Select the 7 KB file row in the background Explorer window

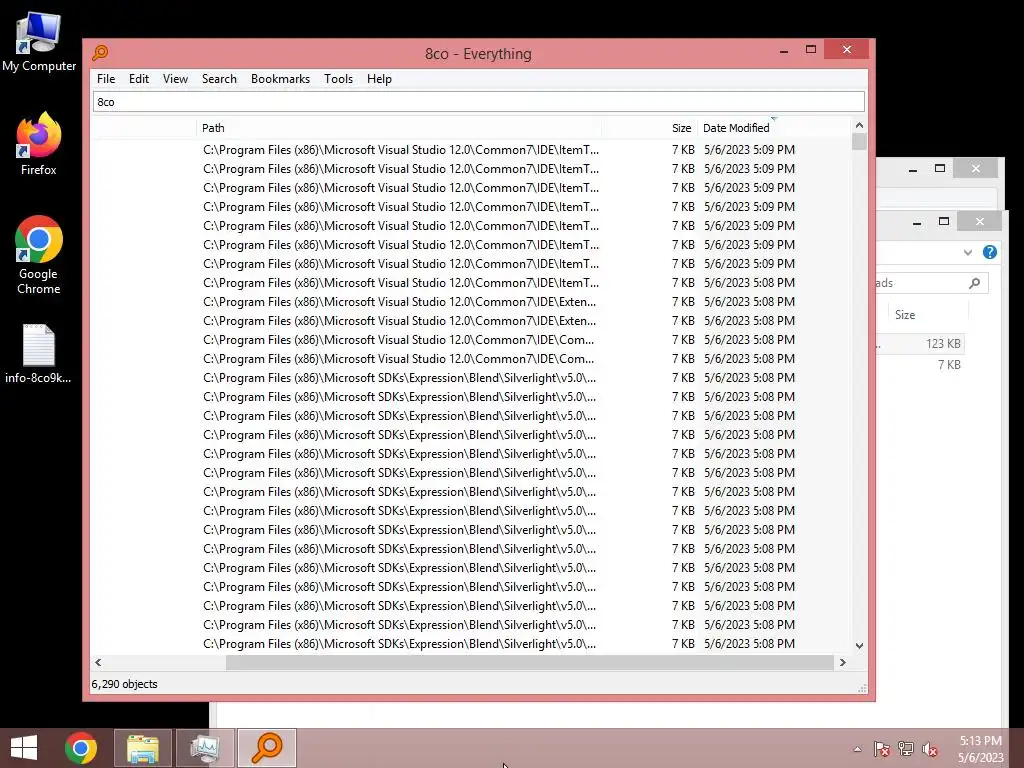click(x=920, y=364)
